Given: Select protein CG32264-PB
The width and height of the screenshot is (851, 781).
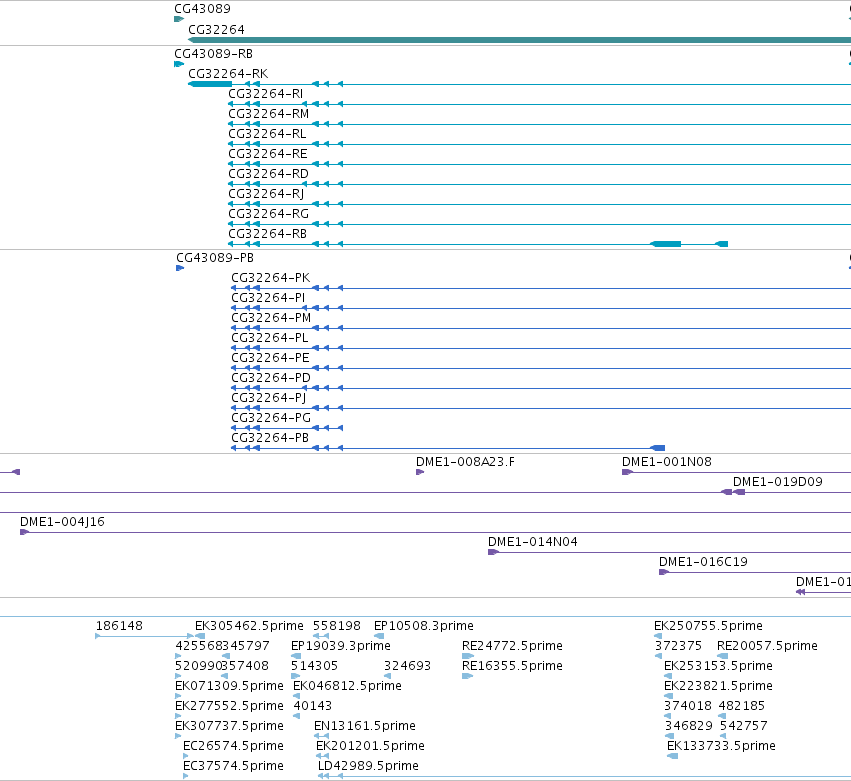Looking at the screenshot, I should coord(270,439).
